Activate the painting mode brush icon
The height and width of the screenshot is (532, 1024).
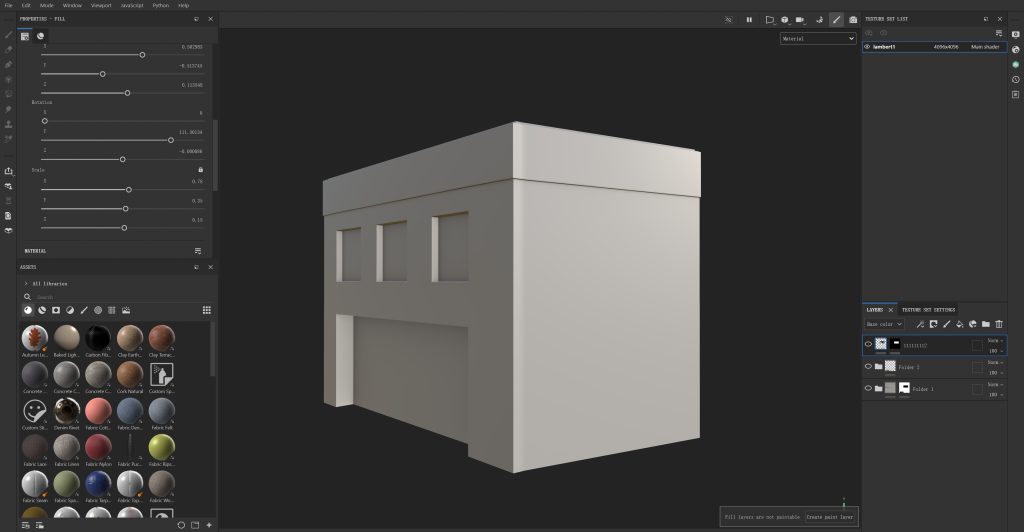tap(836, 20)
